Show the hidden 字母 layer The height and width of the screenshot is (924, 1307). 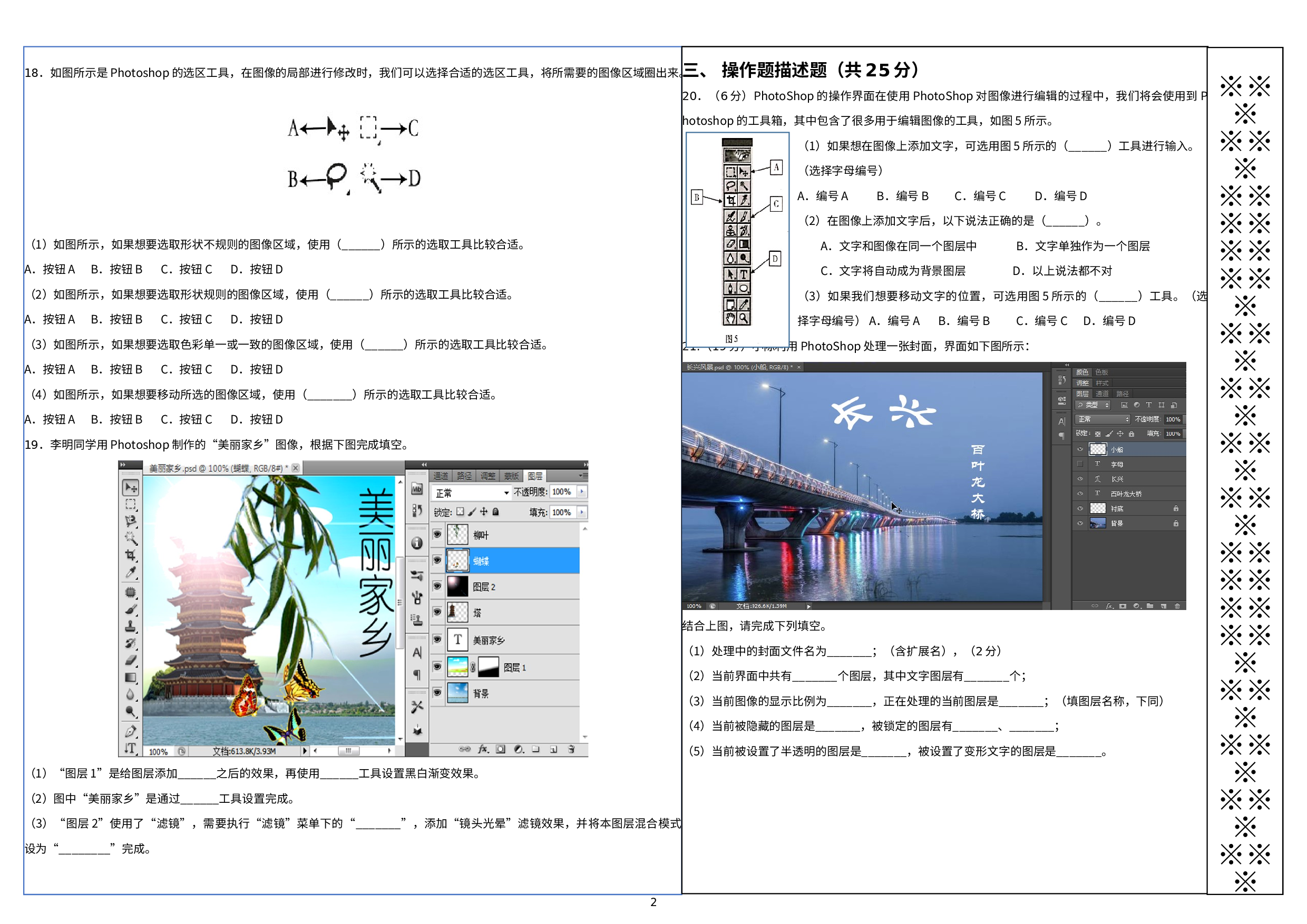tap(1080, 464)
